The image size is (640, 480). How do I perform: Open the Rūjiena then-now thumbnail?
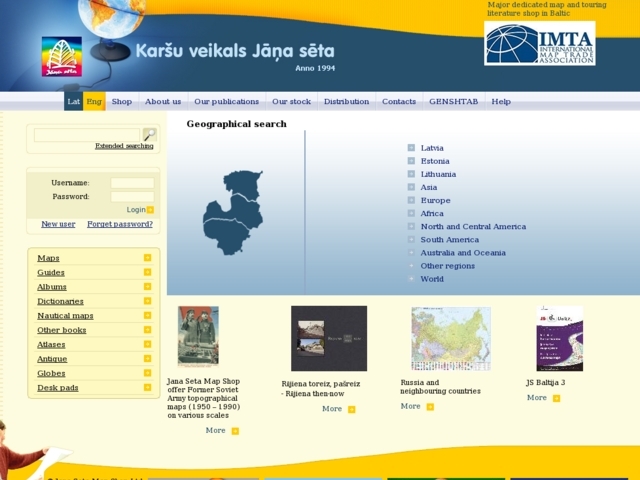click(329, 338)
